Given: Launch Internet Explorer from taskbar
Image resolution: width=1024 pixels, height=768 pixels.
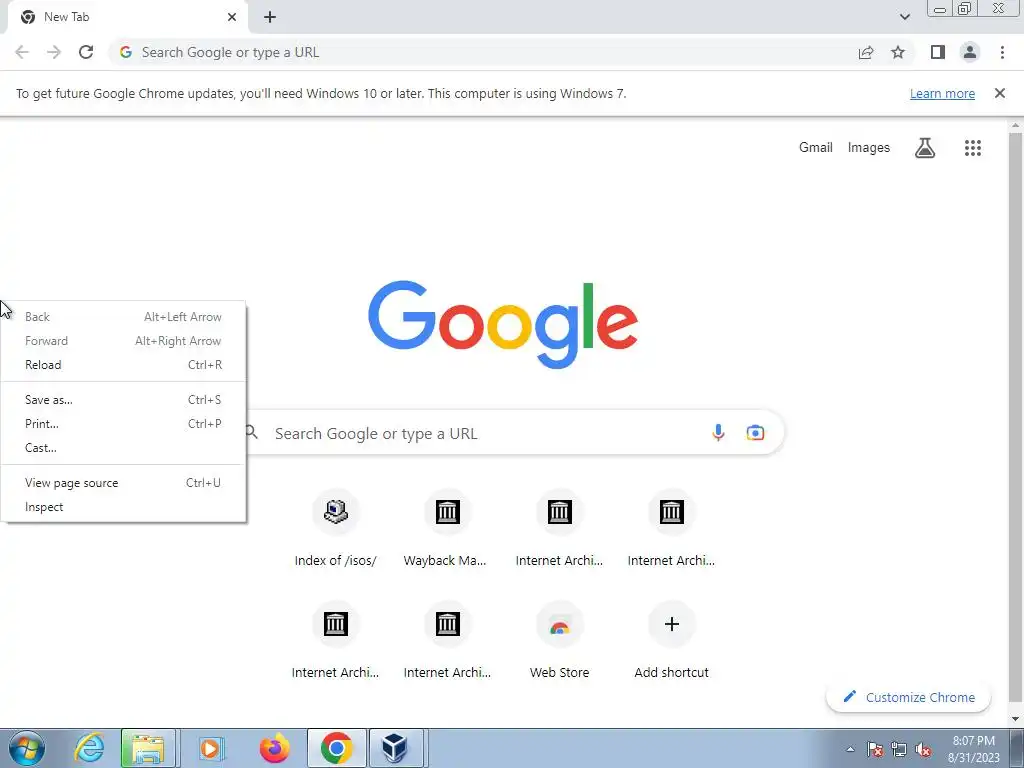Looking at the screenshot, I should [x=89, y=748].
